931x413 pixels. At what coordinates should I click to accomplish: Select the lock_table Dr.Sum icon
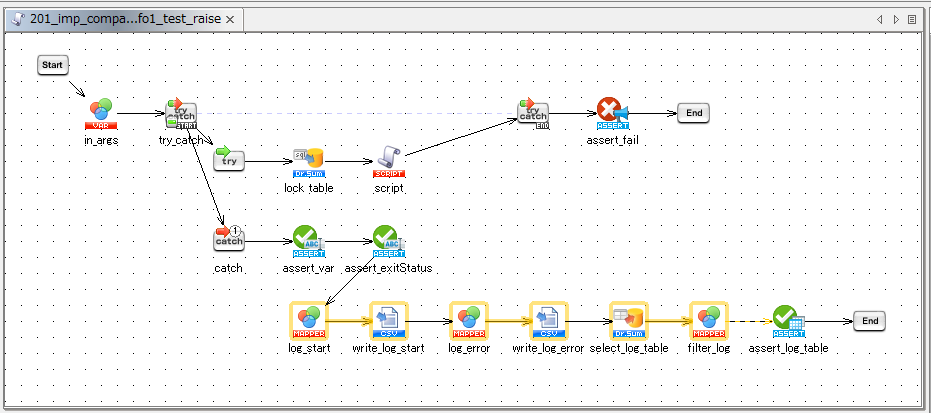(308, 161)
